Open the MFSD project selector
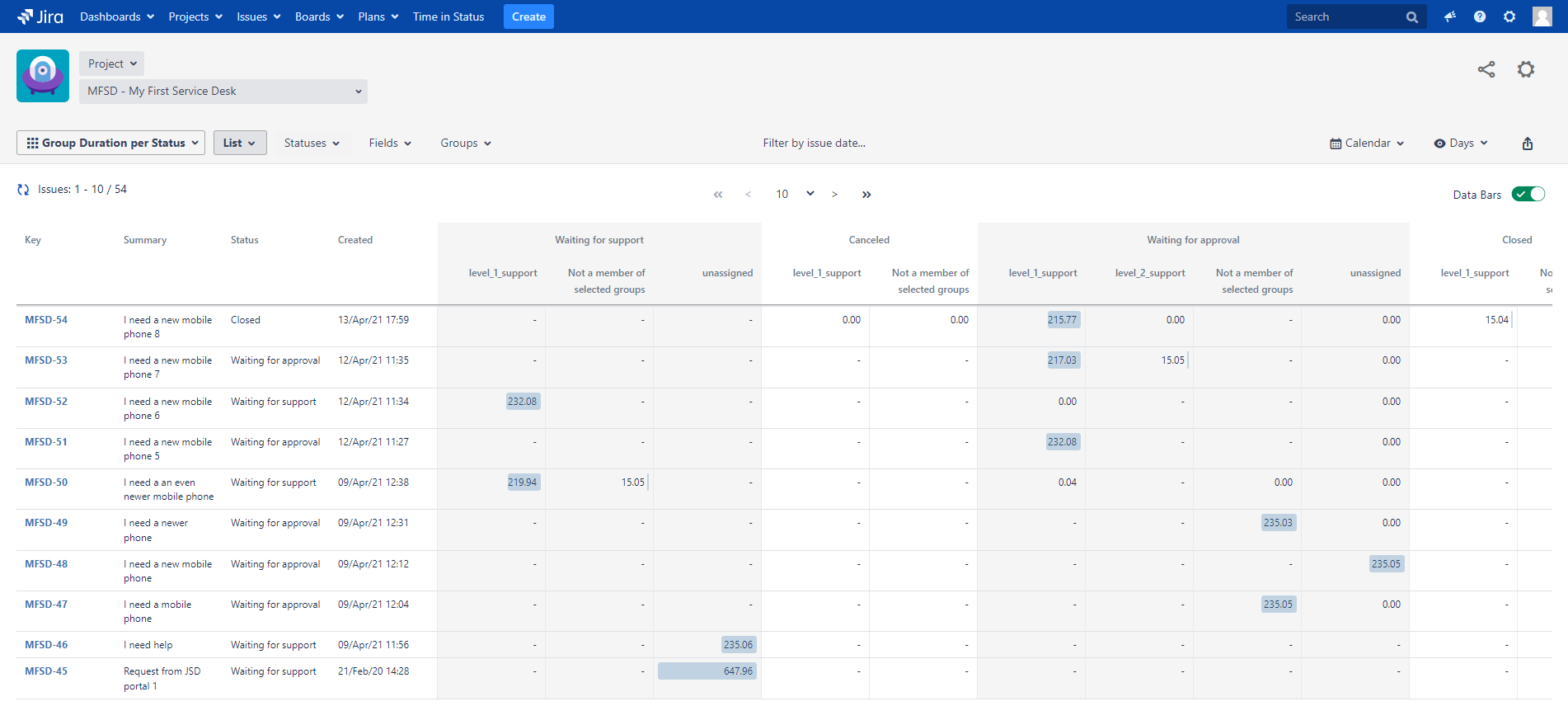1568x706 pixels. pyautogui.click(x=223, y=92)
